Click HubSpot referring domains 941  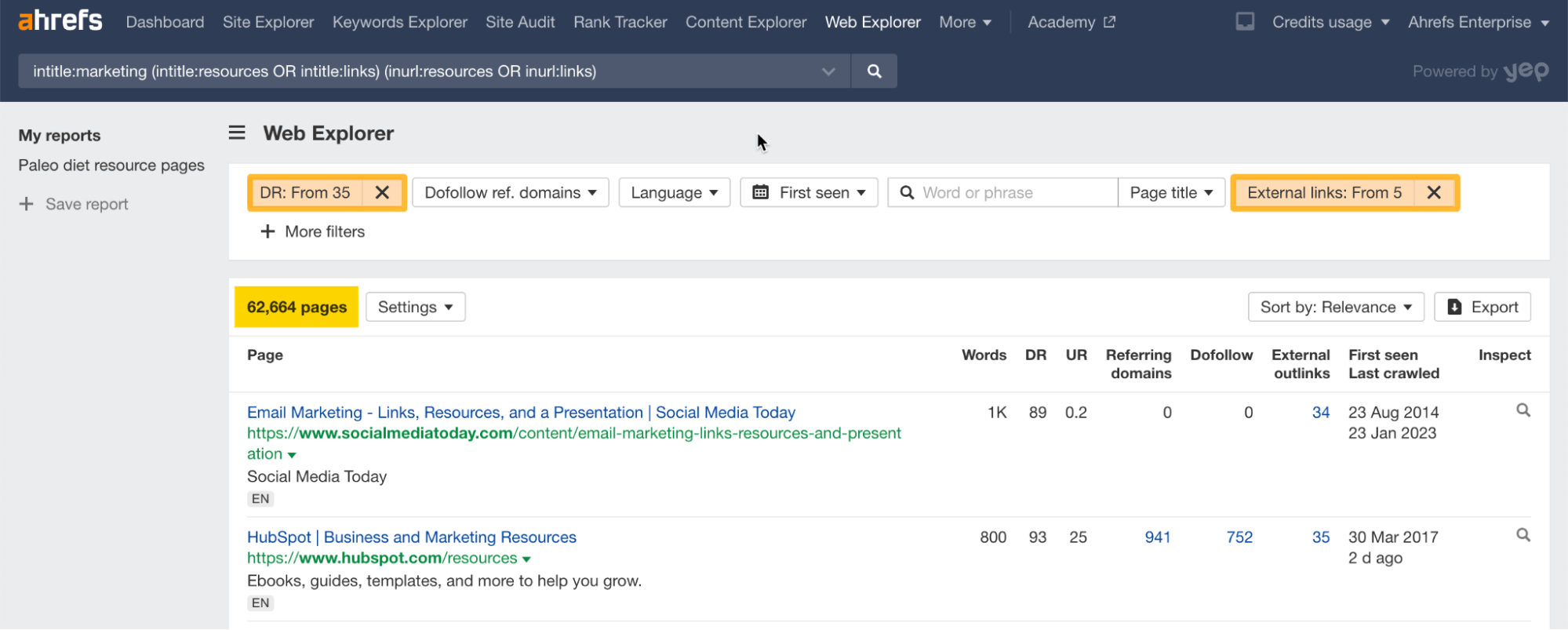pyautogui.click(x=1157, y=537)
